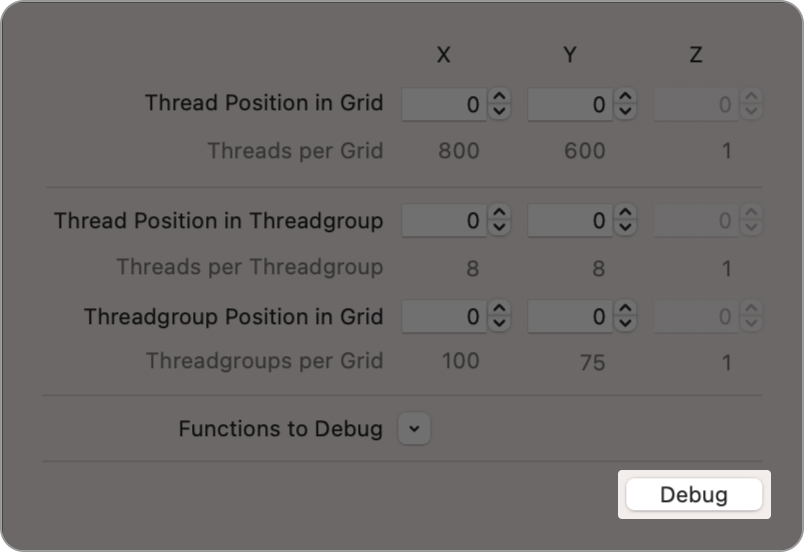
Task: Click the Thread Position in Grid Z field
Action: click(x=695, y=104)
